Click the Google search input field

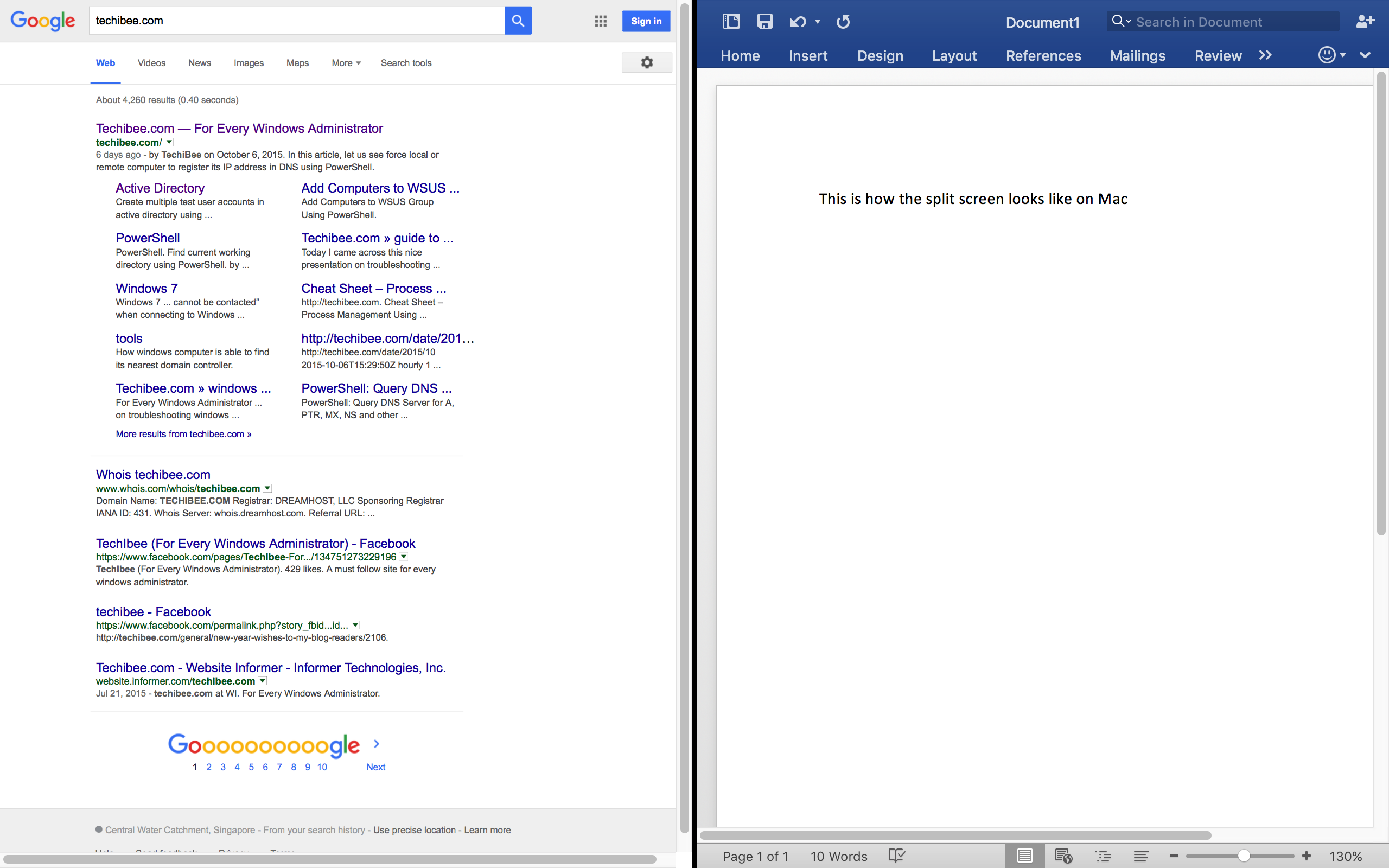297,21
